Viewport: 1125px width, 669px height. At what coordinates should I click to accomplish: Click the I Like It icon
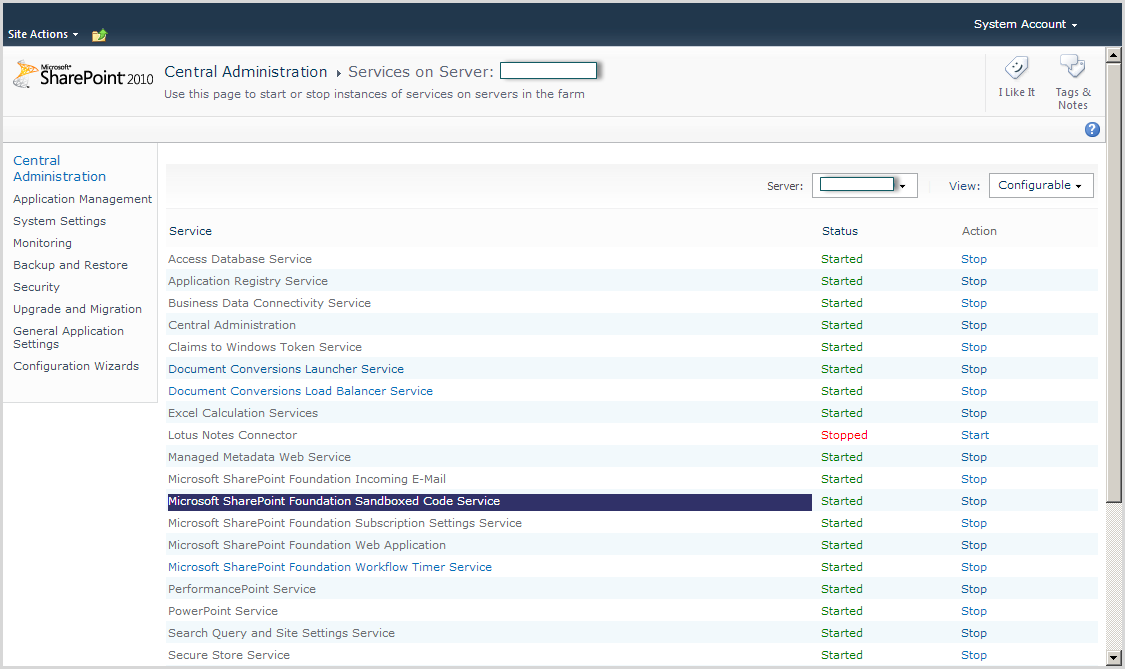(x=1016, y=67)
